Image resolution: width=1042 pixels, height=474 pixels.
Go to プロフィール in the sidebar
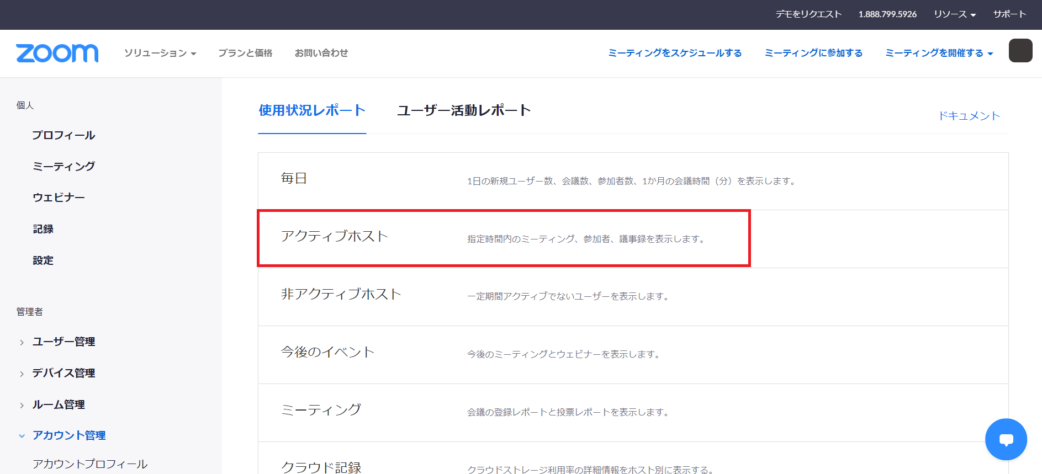pyautogui.click(x=63, y=135)
